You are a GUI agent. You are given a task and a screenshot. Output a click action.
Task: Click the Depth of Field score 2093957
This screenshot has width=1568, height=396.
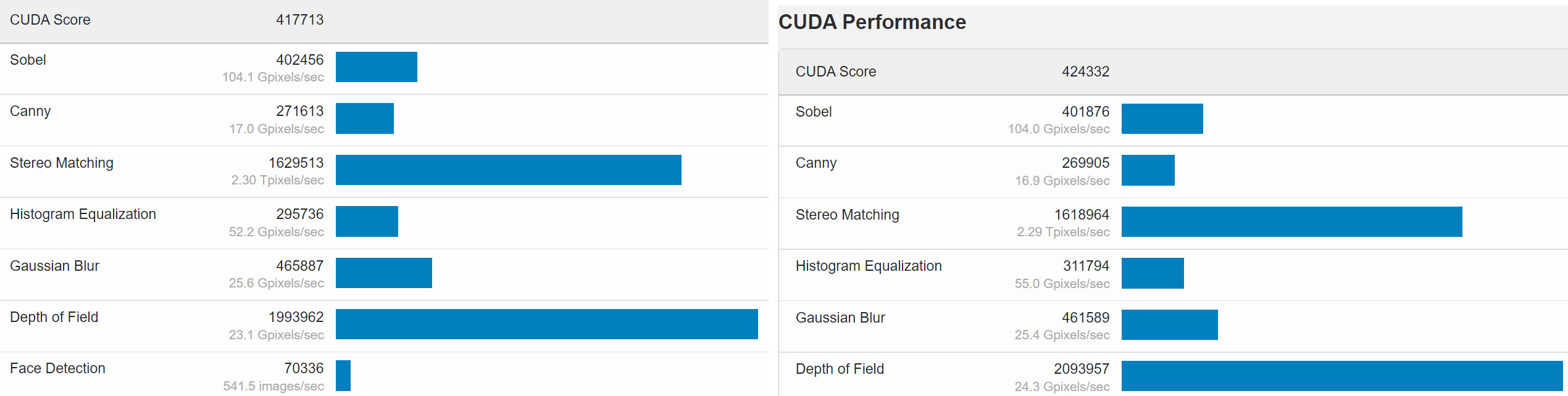[x=1082, y=369]
